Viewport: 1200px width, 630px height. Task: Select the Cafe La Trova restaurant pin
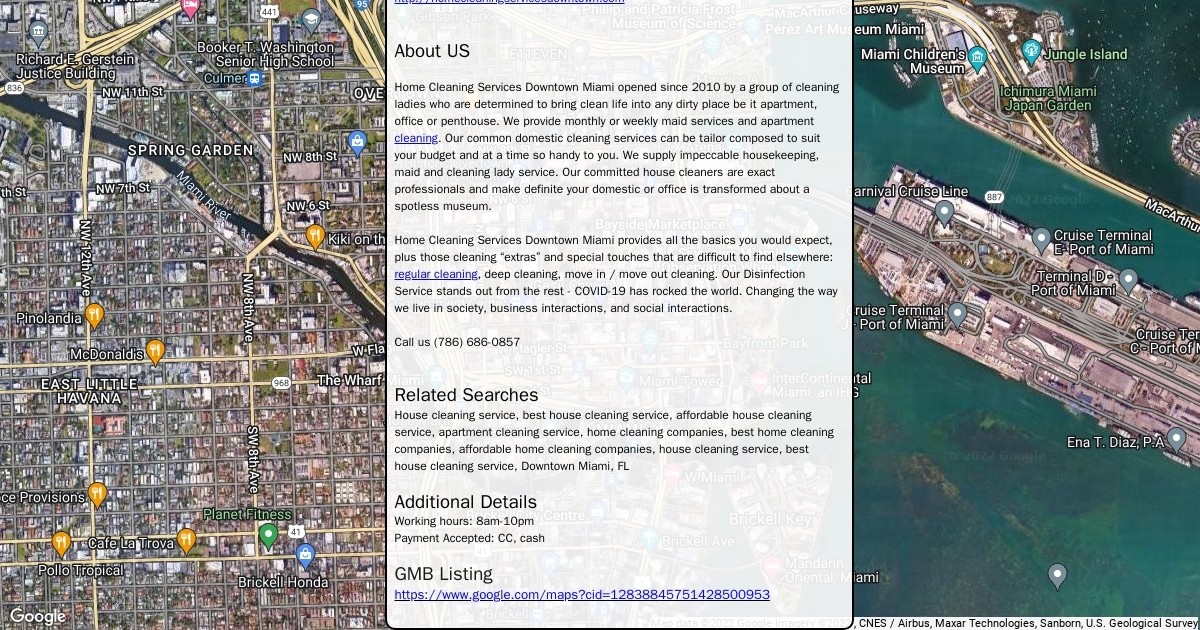(x=186, y=541)
